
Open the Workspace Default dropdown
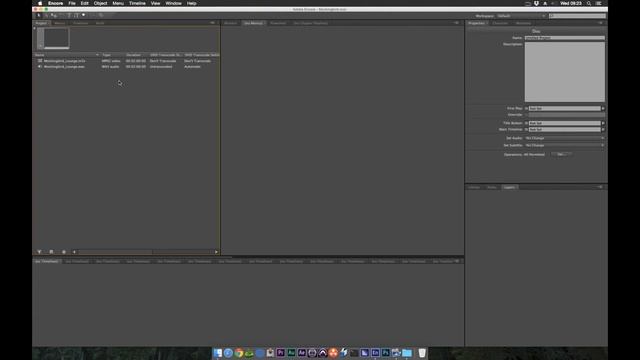pos(521,16)
